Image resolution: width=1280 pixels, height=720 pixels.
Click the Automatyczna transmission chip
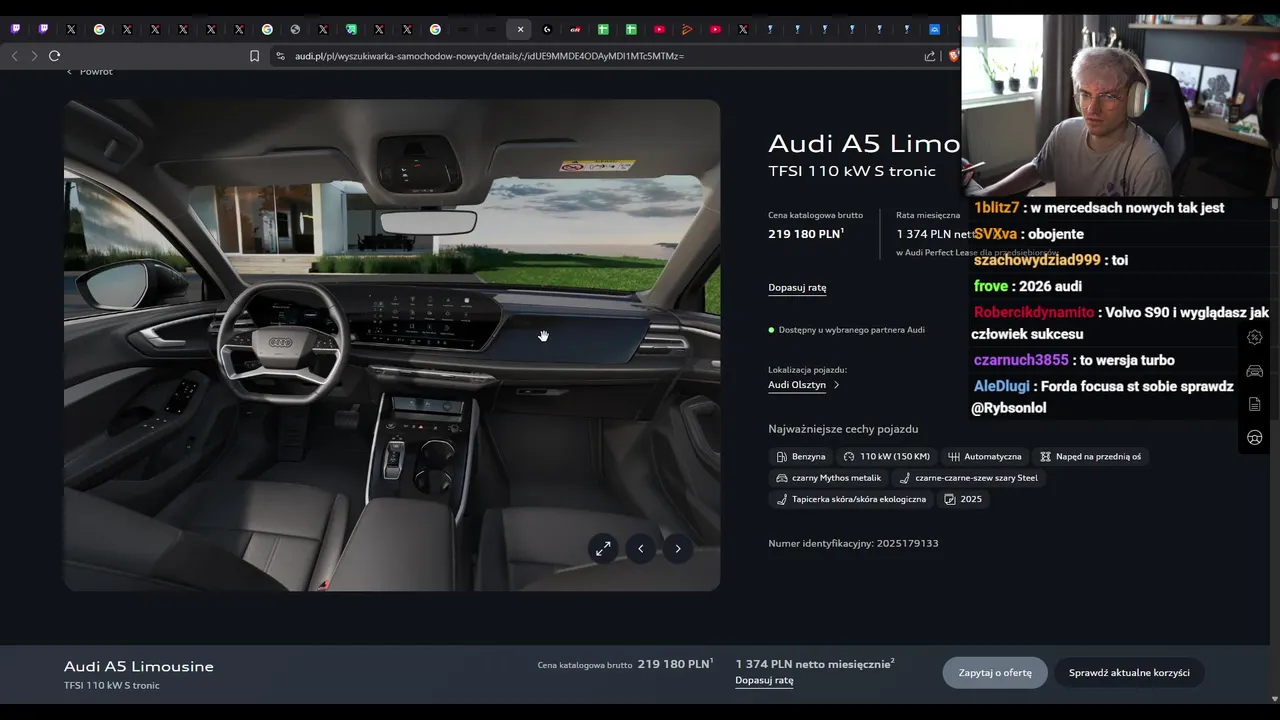[985, 456]
